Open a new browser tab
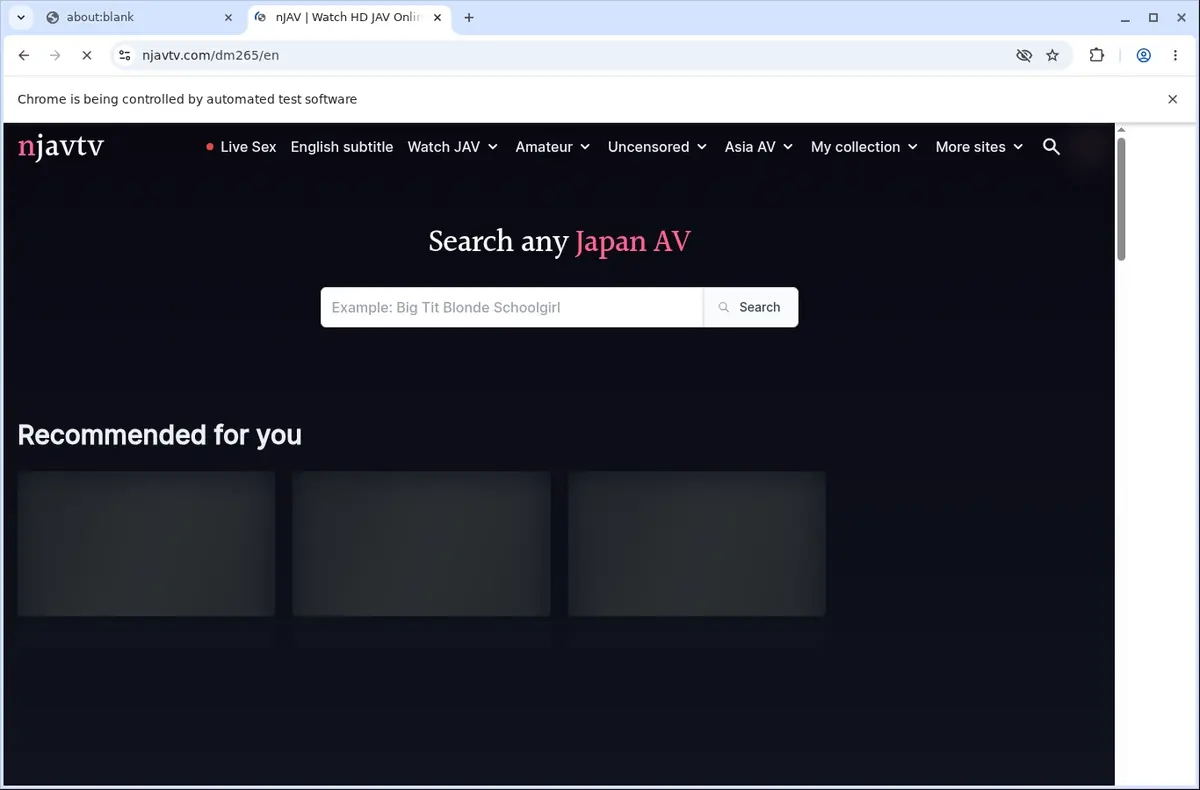This screenshot has width=1200, height=790. (x=469, y=17)
